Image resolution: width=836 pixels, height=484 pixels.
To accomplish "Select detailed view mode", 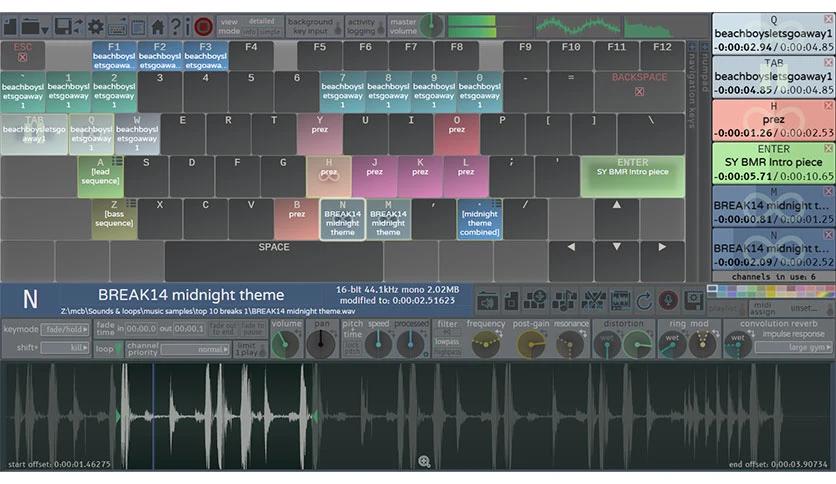I will tap(261, 21).
